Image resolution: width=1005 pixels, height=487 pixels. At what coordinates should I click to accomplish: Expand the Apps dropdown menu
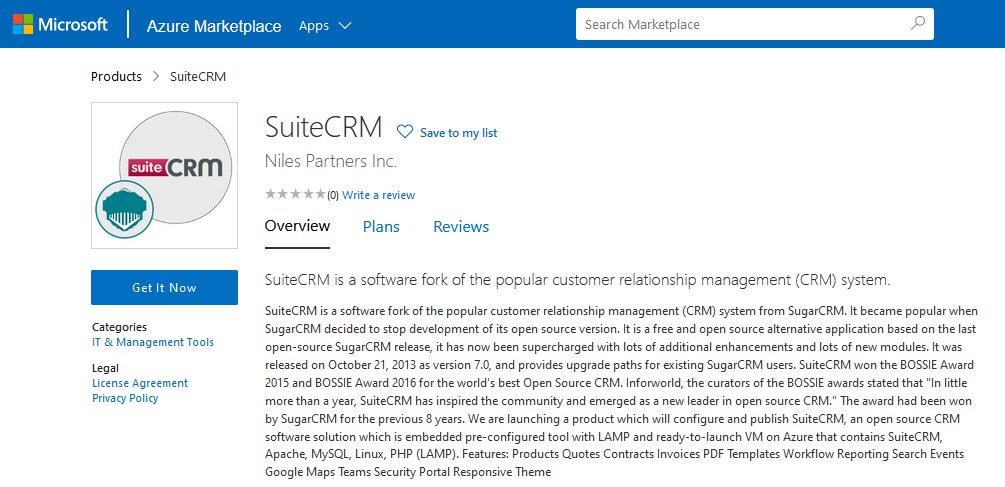pyautogui.click(x=325, y=25)
